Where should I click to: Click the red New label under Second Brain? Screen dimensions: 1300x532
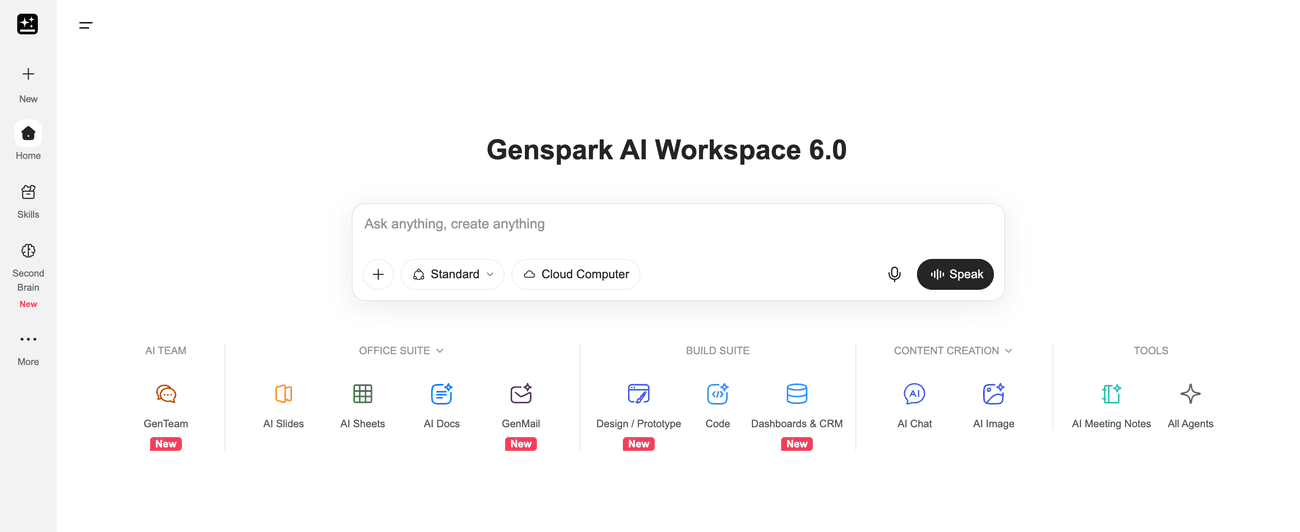(28, 304)
